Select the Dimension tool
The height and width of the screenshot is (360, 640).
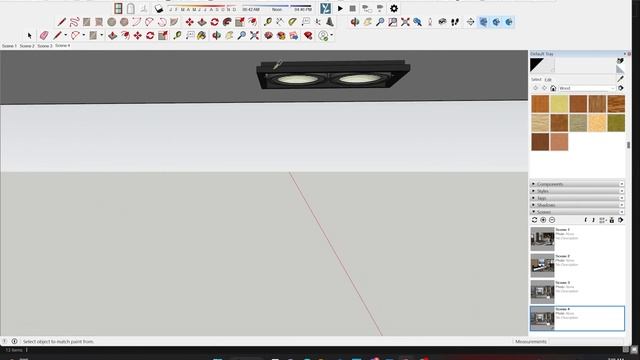click(x=280, y=22)
